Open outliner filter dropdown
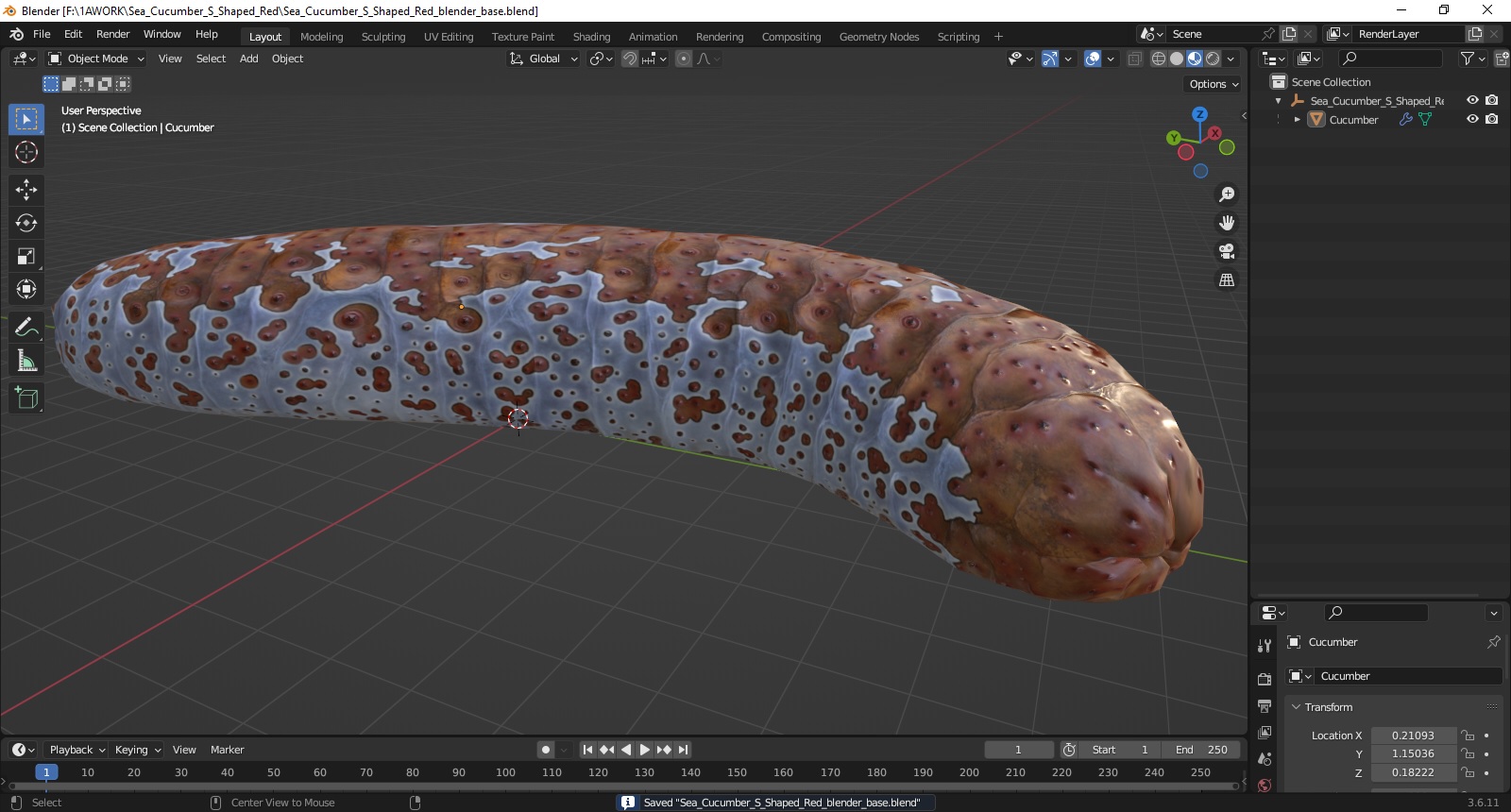The image size is (1511, 812). pos(1471,59)
